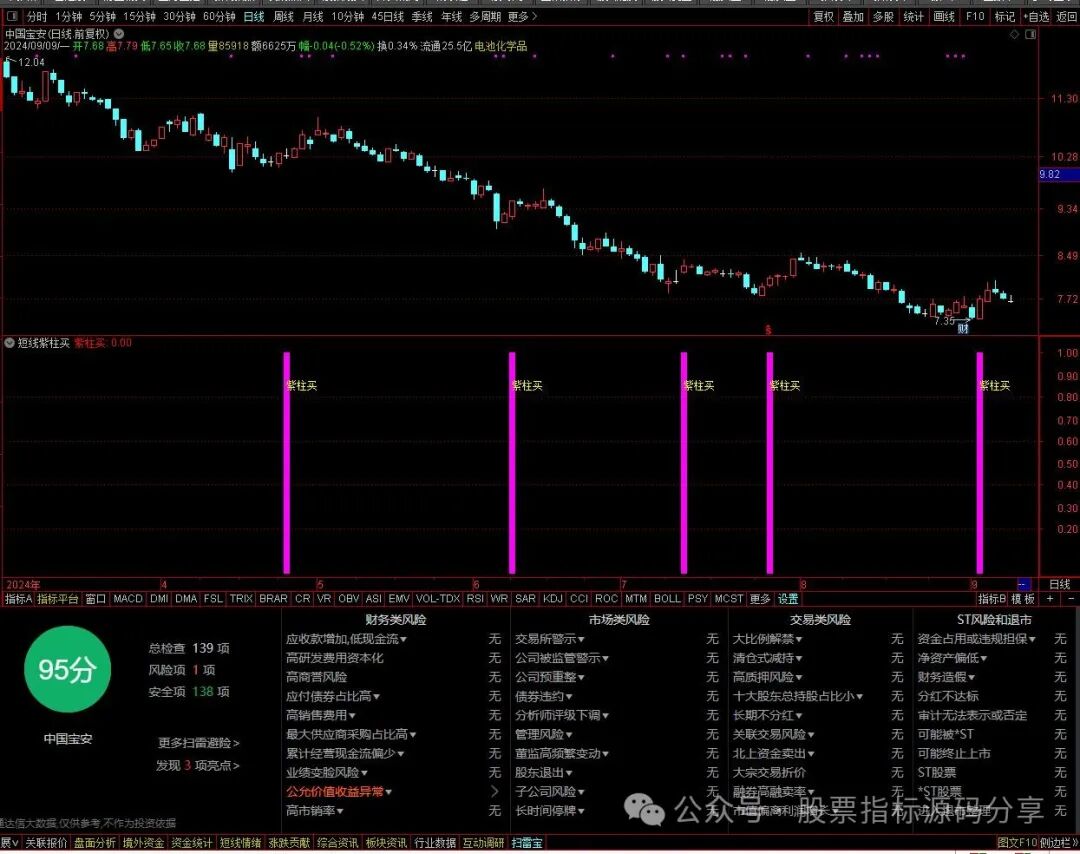Open the 画线 drawing tools
1080x854 pixels.
[x=944, y=17]
